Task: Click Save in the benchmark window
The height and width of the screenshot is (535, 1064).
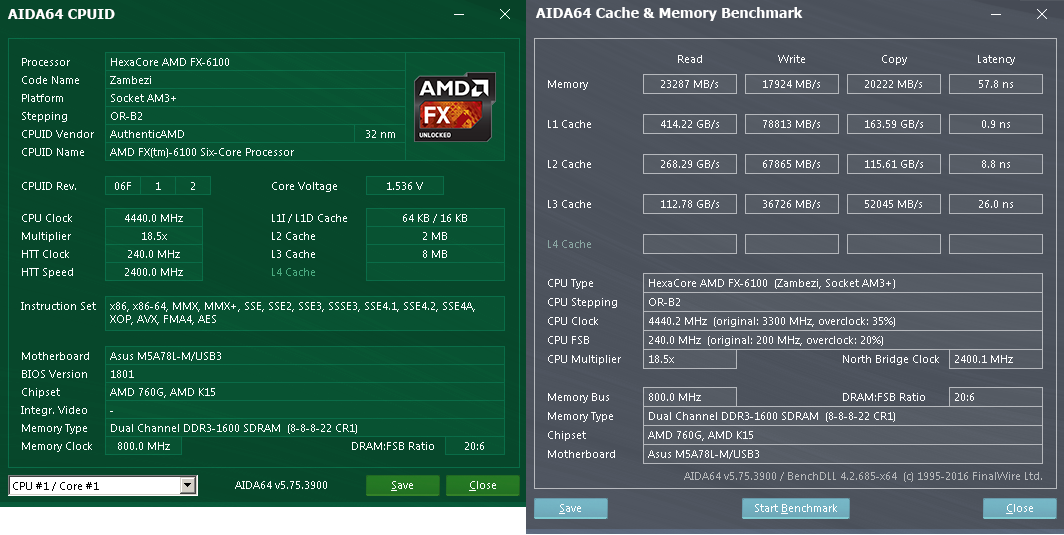Action: (x=570, y=508)
